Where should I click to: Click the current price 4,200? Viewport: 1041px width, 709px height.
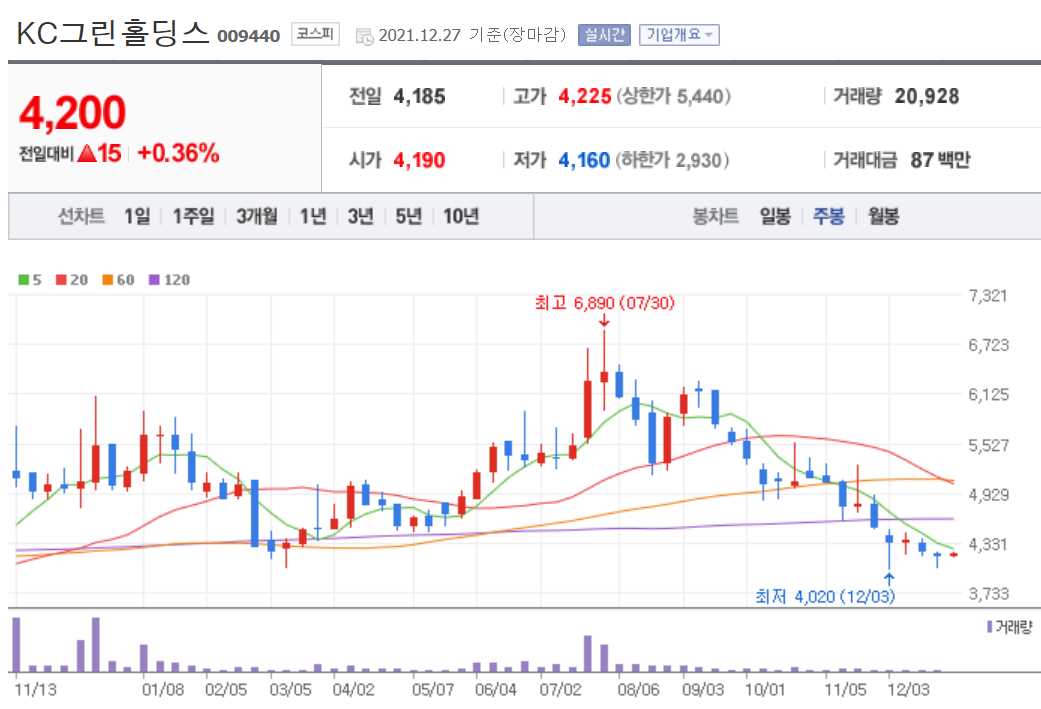pos(72,112)
